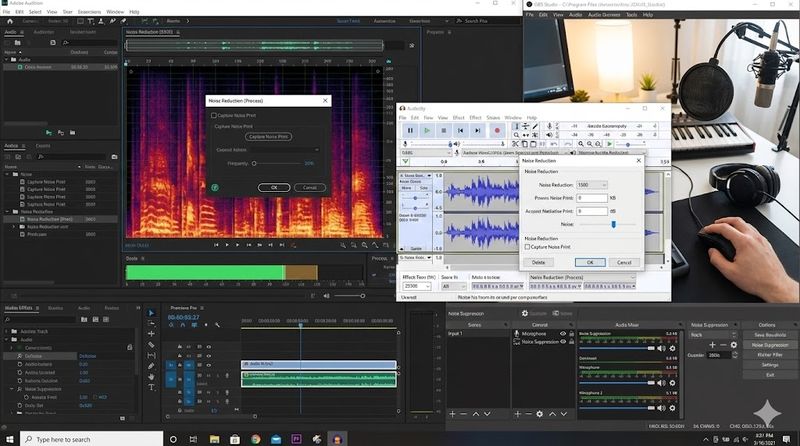This screenshot has width=800, height=446.
Task: Hide the Microphone source with its eye icon
Action: tap(565, 334)
